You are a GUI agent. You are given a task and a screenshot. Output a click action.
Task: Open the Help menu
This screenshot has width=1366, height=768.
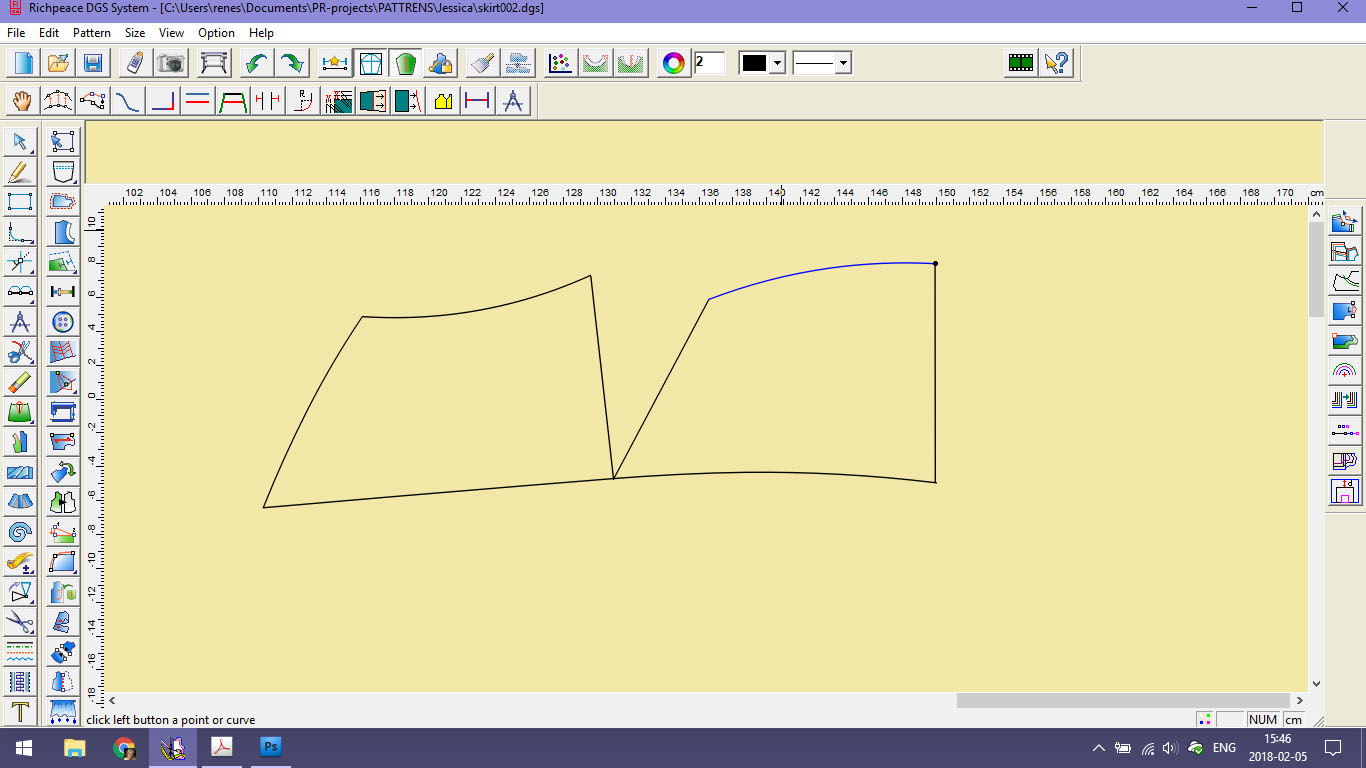[261, 33]
